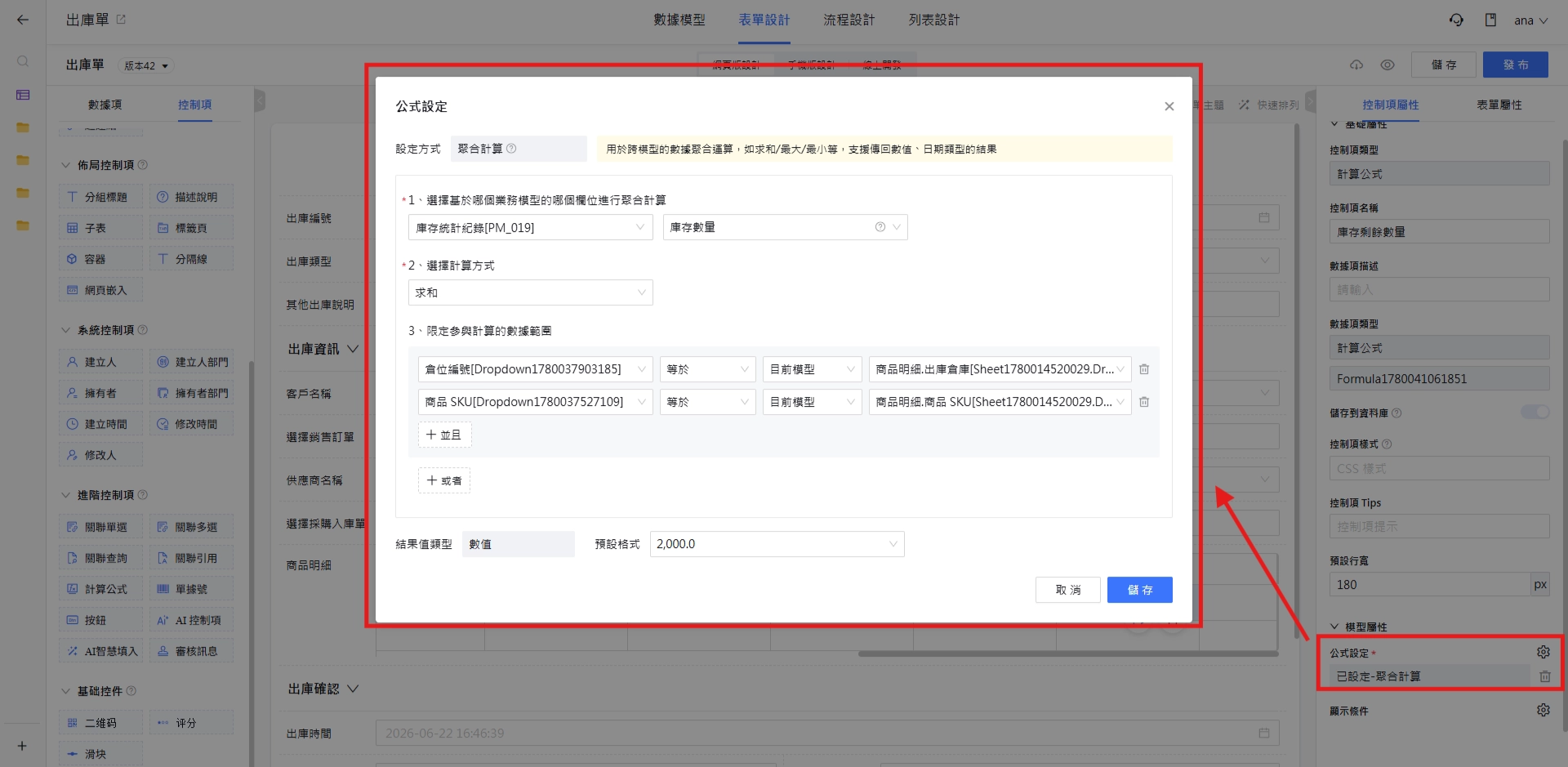Collapse the 系統控制項 section

[x=66, y=330]
